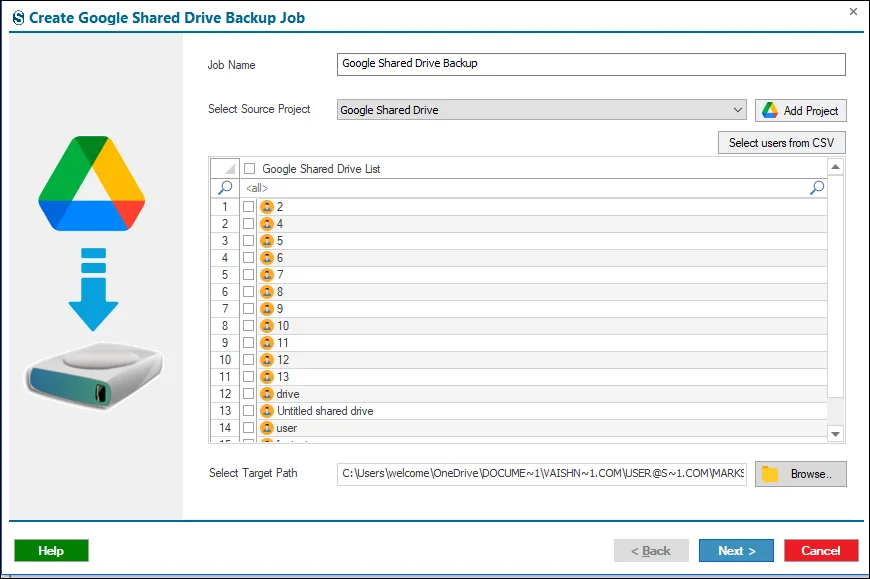Click row number 1 header
The height and width of the screenshot is (579, 870).
[x=225, y=207]
